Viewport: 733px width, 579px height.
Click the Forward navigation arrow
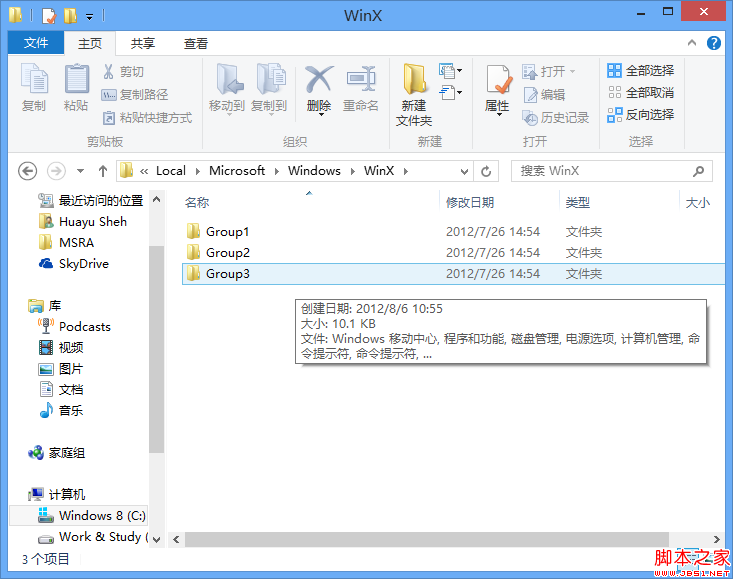click(57, 171)
